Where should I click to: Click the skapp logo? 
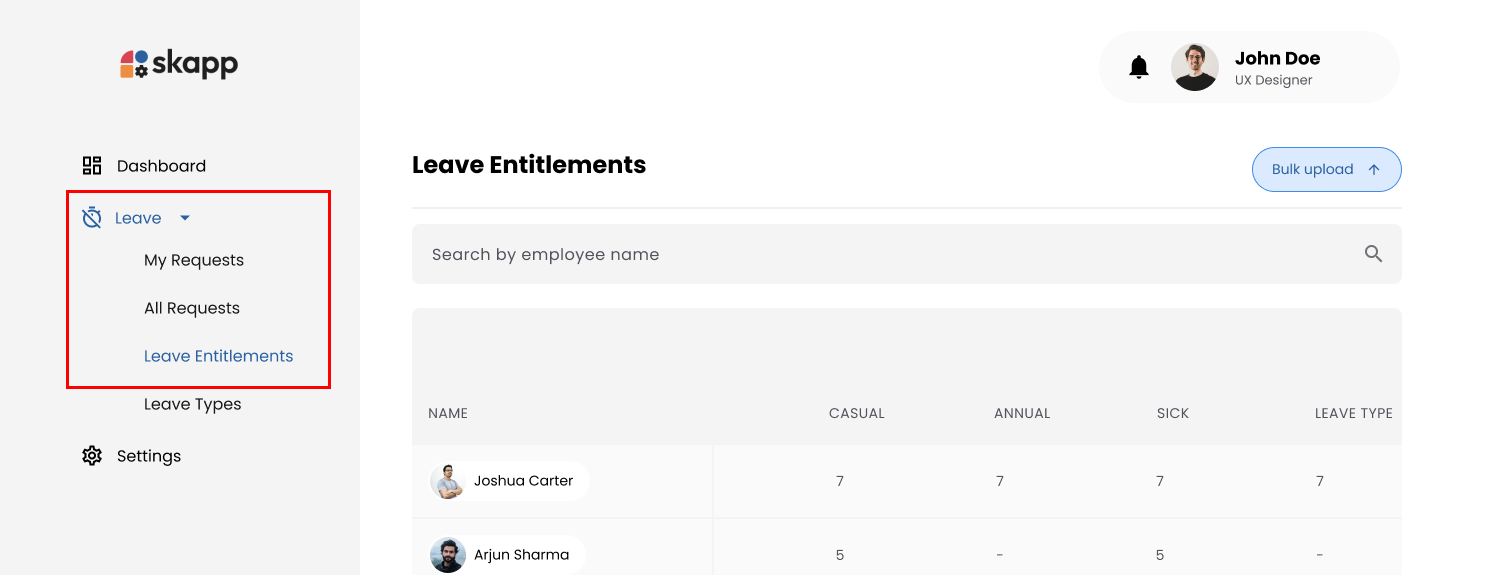pos(179,64)
